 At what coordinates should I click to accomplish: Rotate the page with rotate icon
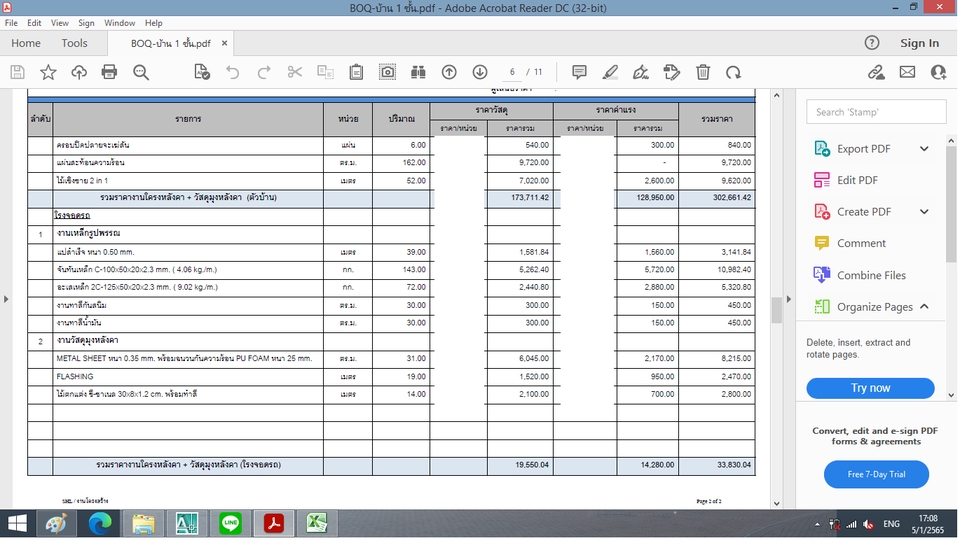point(733,72)
